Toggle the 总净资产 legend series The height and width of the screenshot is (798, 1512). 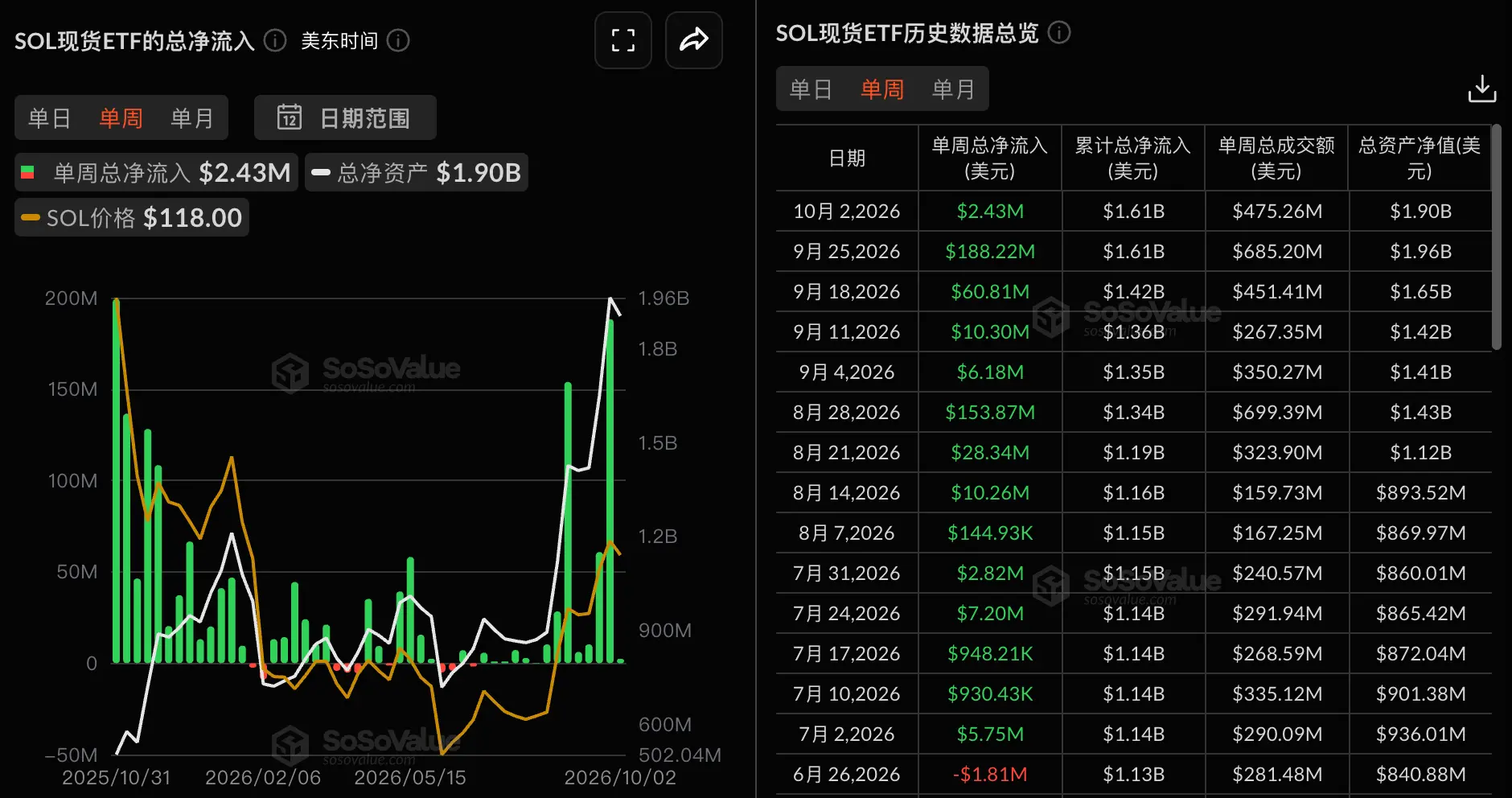pos(416,172)
